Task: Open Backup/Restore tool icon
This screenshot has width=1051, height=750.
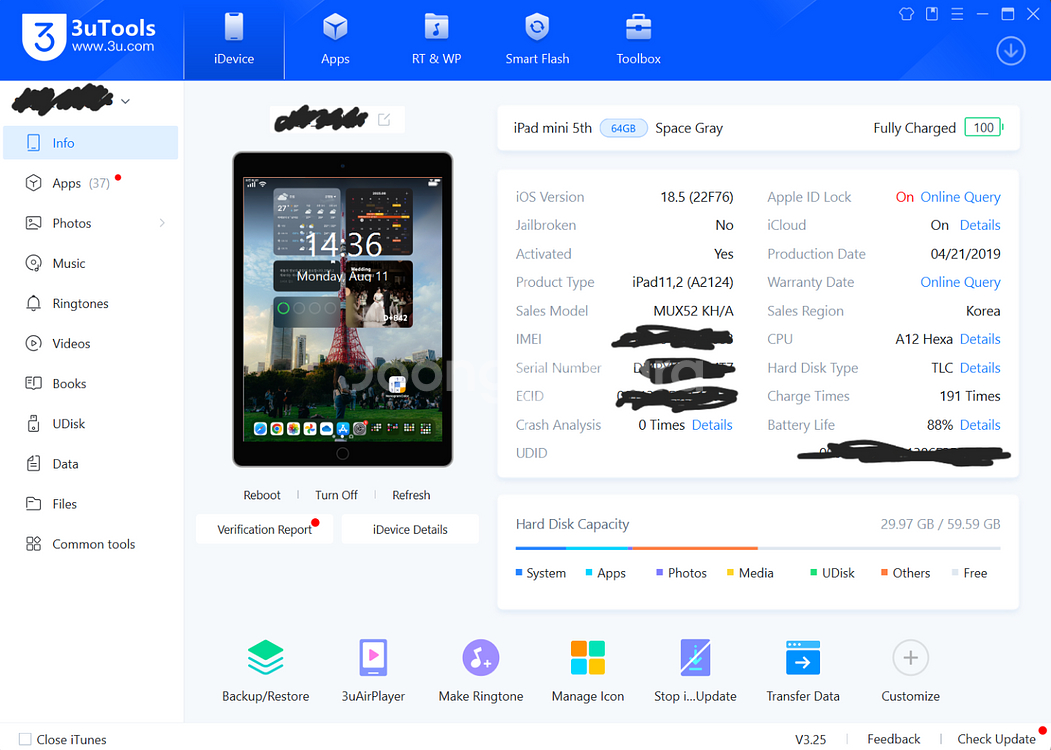Action: tap(265, 658)
